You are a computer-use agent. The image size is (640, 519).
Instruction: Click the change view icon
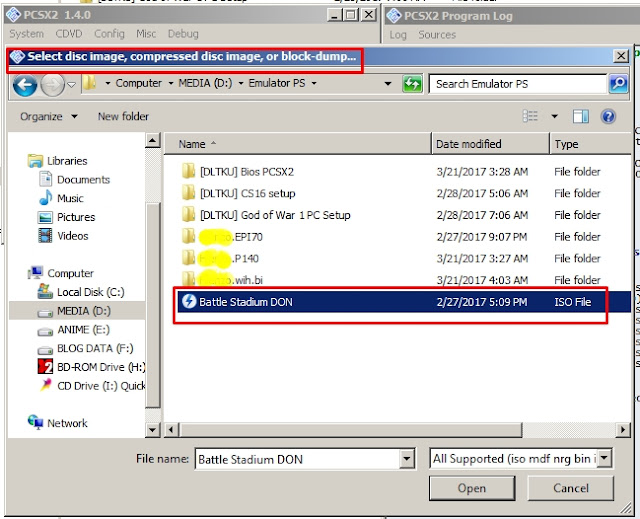530,116
